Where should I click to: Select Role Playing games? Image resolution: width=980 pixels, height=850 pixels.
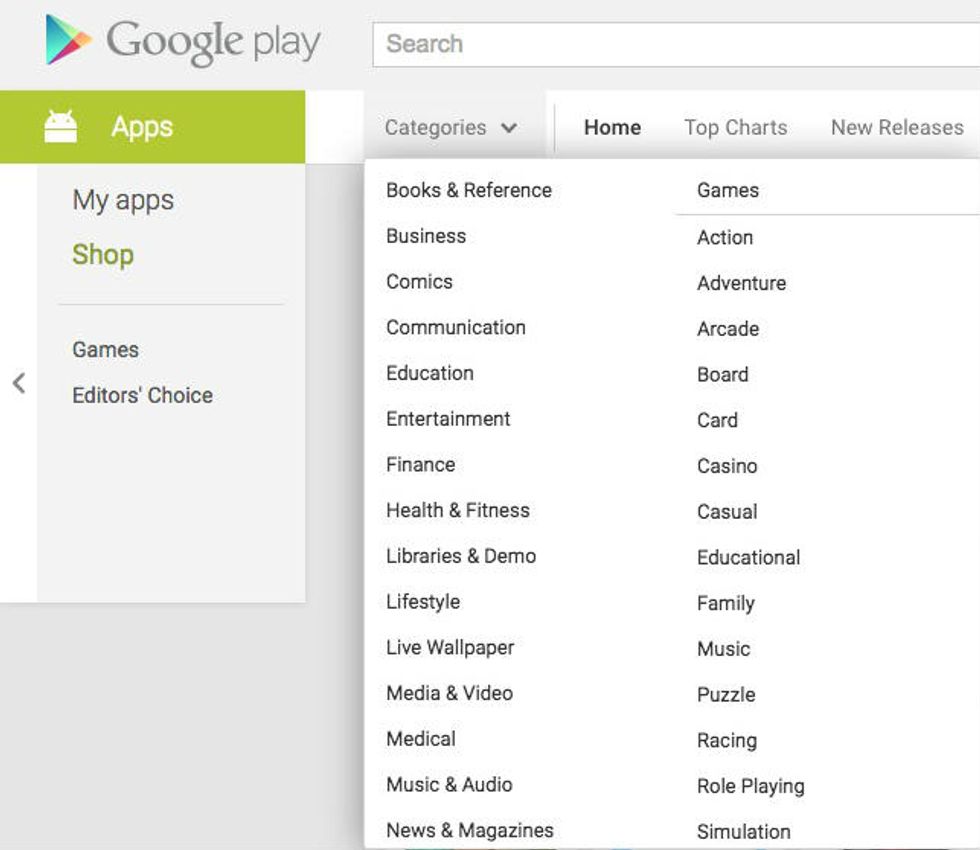tap(750, 786)
